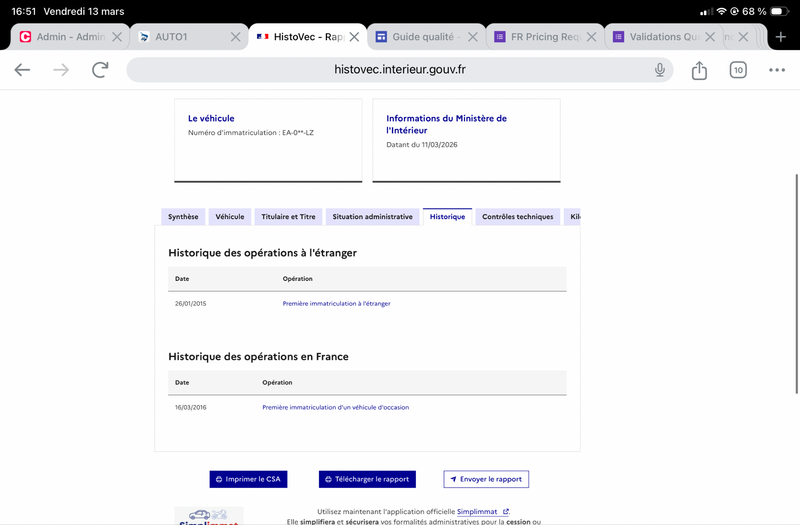This screenshot has height=525, width=800.
Task: Open the Situation administrative tab
Action: [x=372, y=217]
